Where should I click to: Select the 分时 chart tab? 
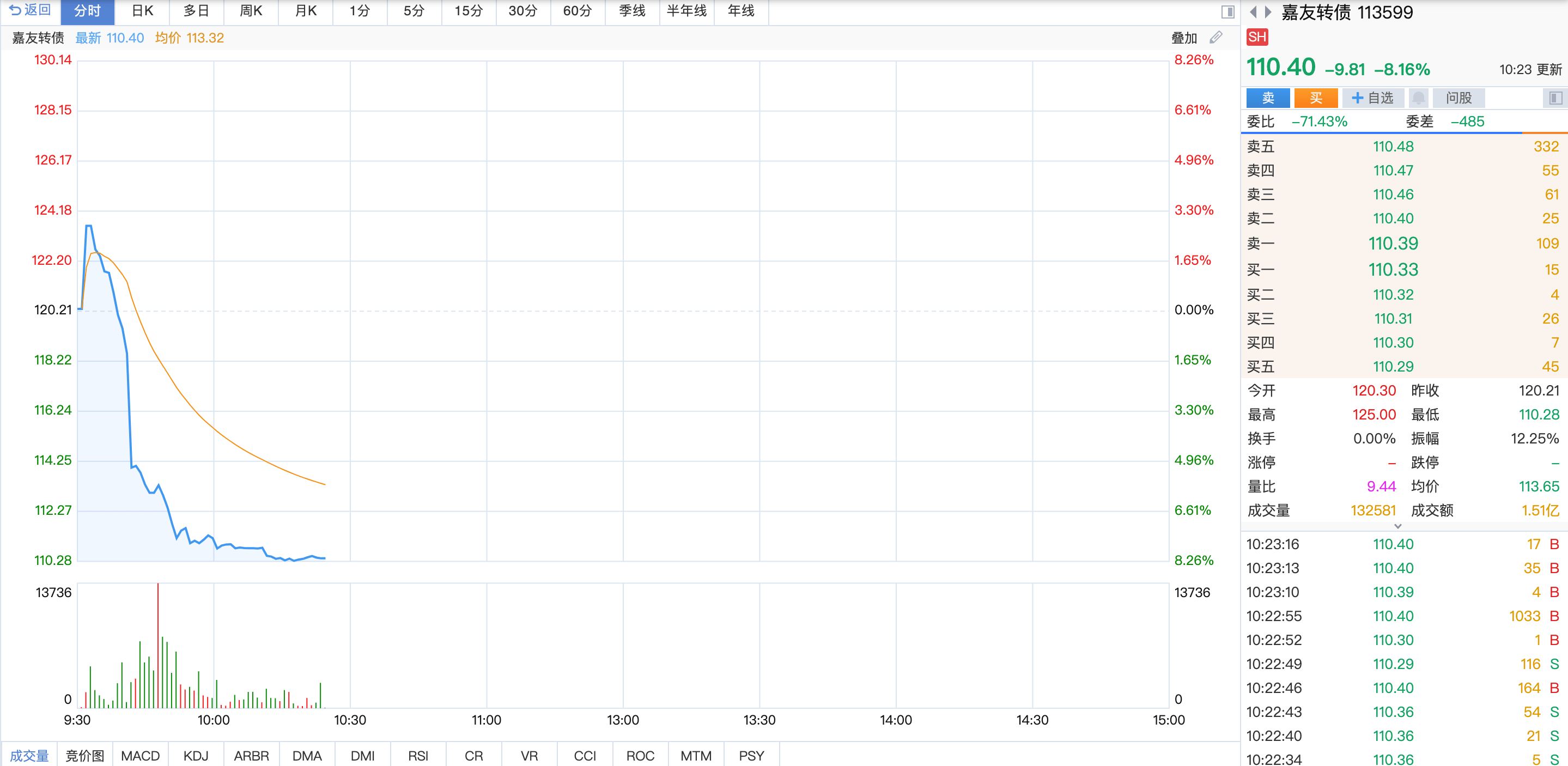87,11
